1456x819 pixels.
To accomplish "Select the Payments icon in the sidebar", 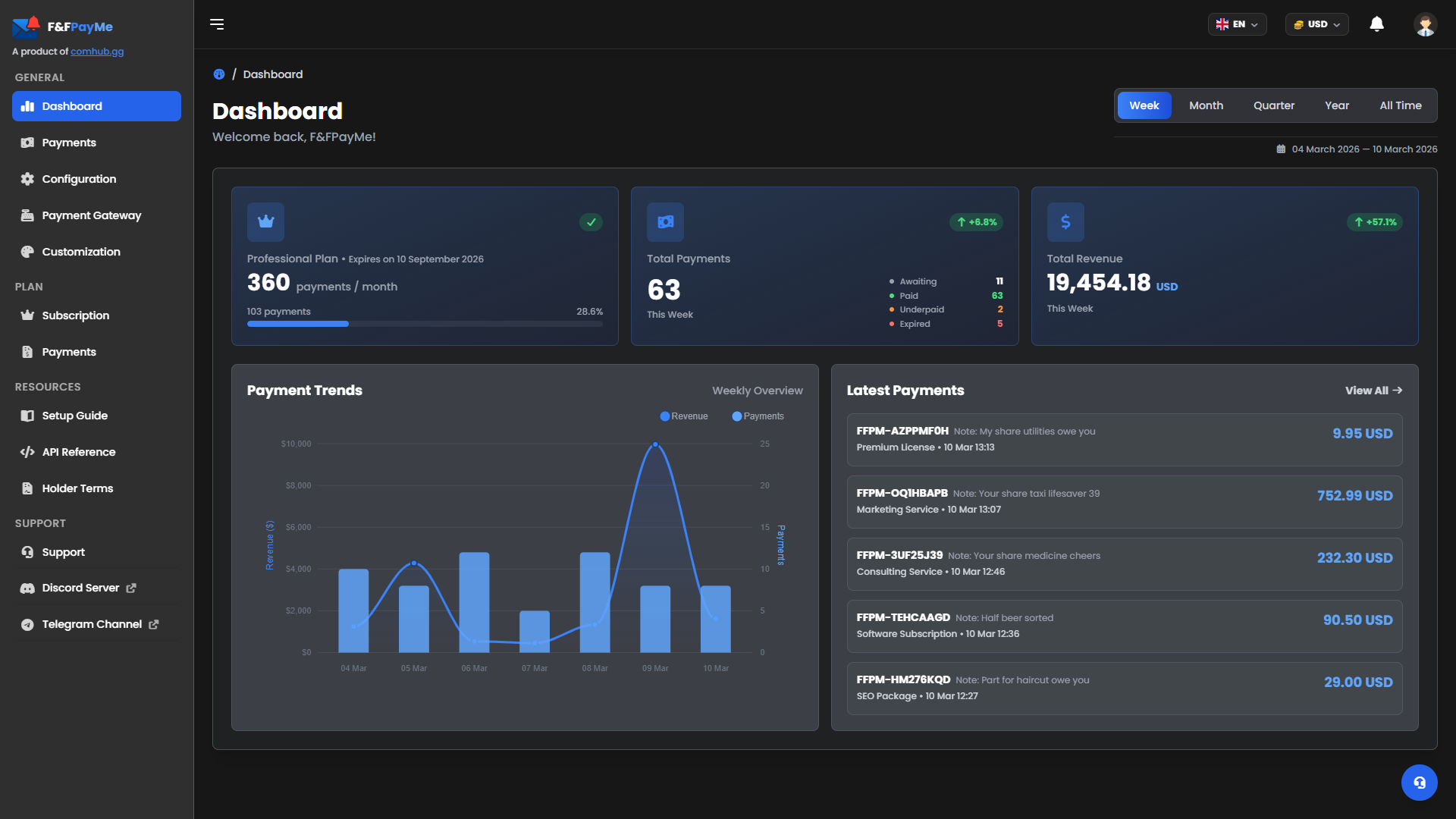I will point(27,143).
